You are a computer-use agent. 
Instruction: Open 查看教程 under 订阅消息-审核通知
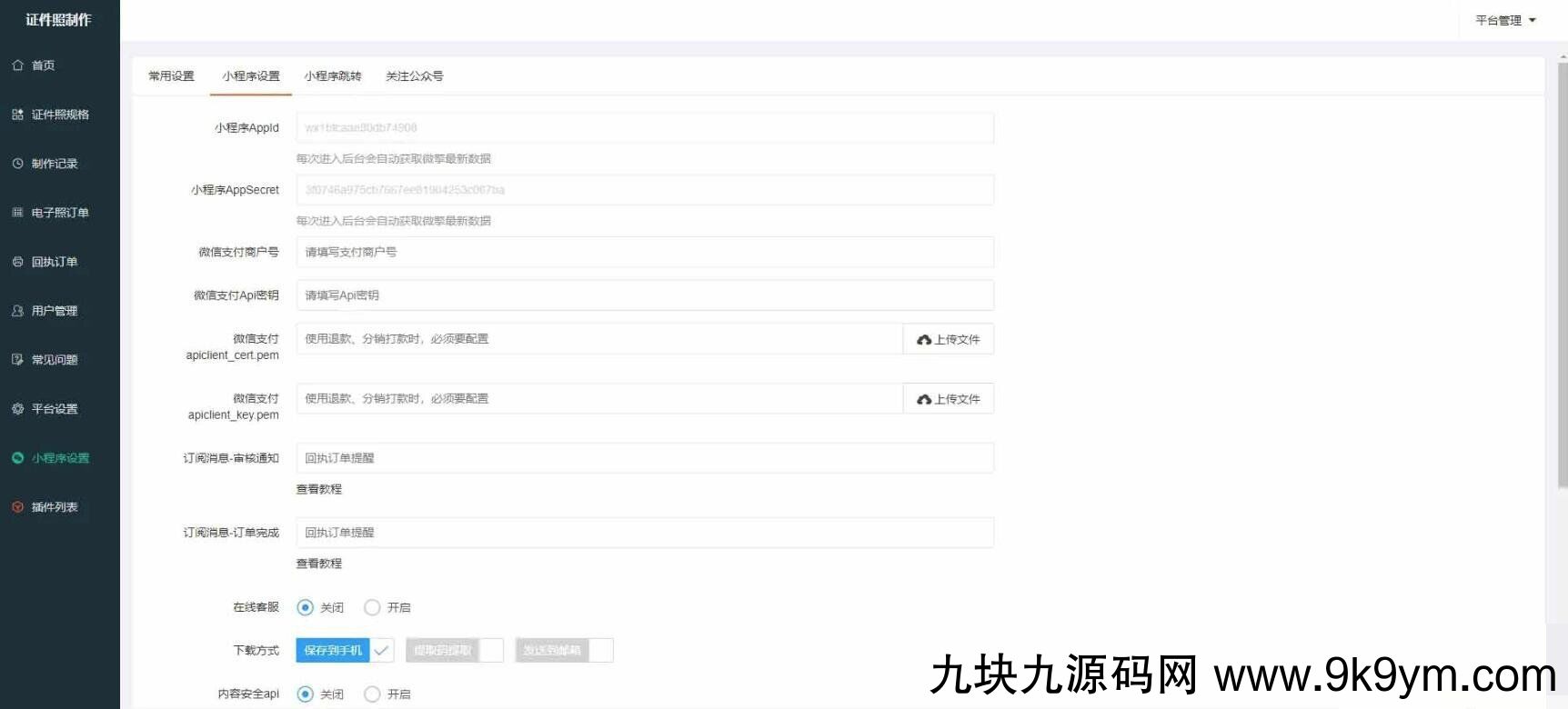[x=319, y=489]
